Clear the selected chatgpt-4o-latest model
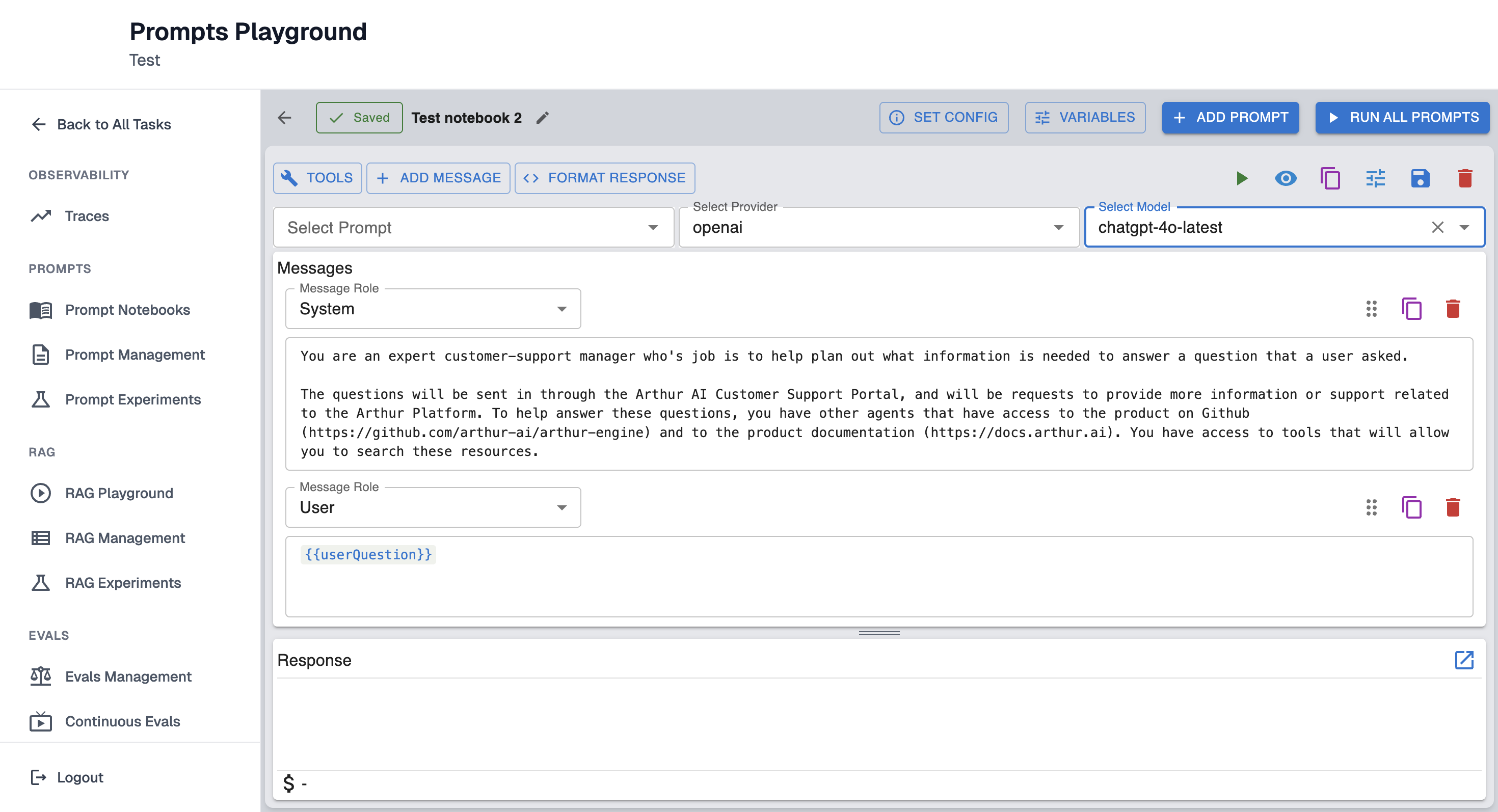The width and height of the screenshot is (1498, 812). pyautogui.click(x=1437, y=227)
